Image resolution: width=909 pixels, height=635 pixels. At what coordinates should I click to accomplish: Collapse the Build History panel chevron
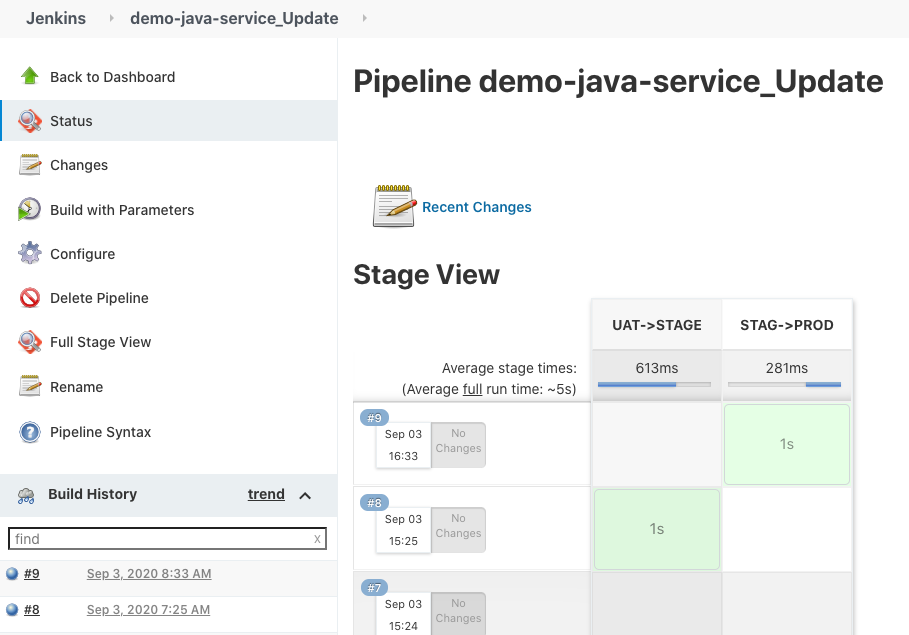click(306, 495)
